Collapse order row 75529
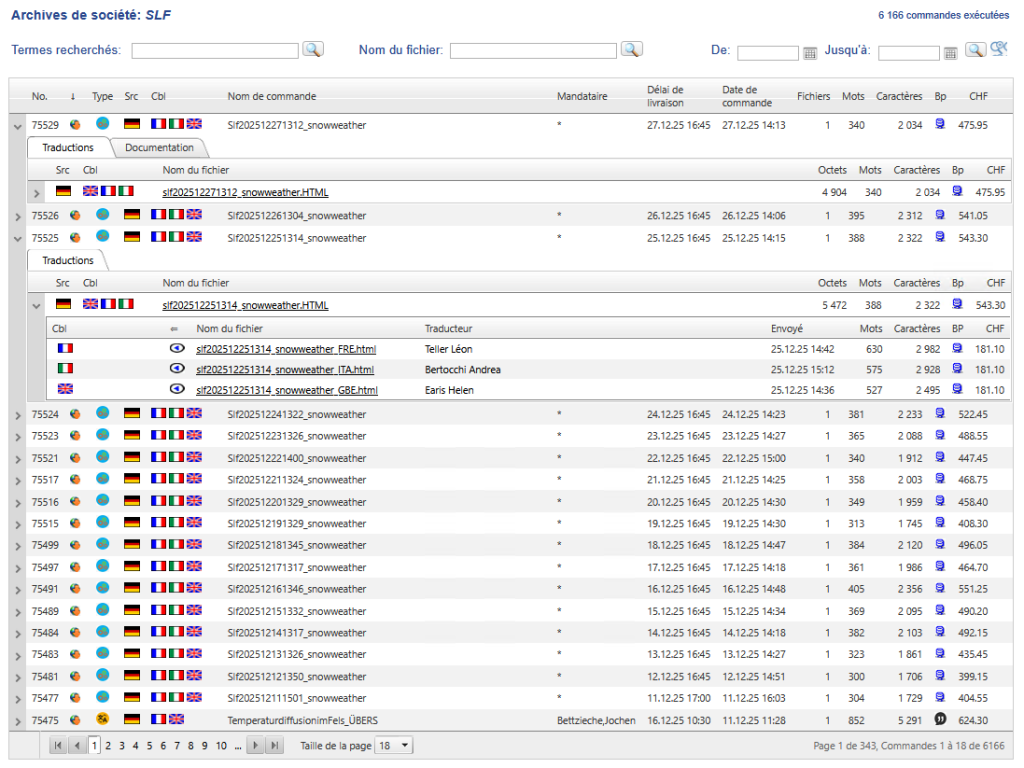The height and width of the screenshot is (768, 1024). point(17,126)
